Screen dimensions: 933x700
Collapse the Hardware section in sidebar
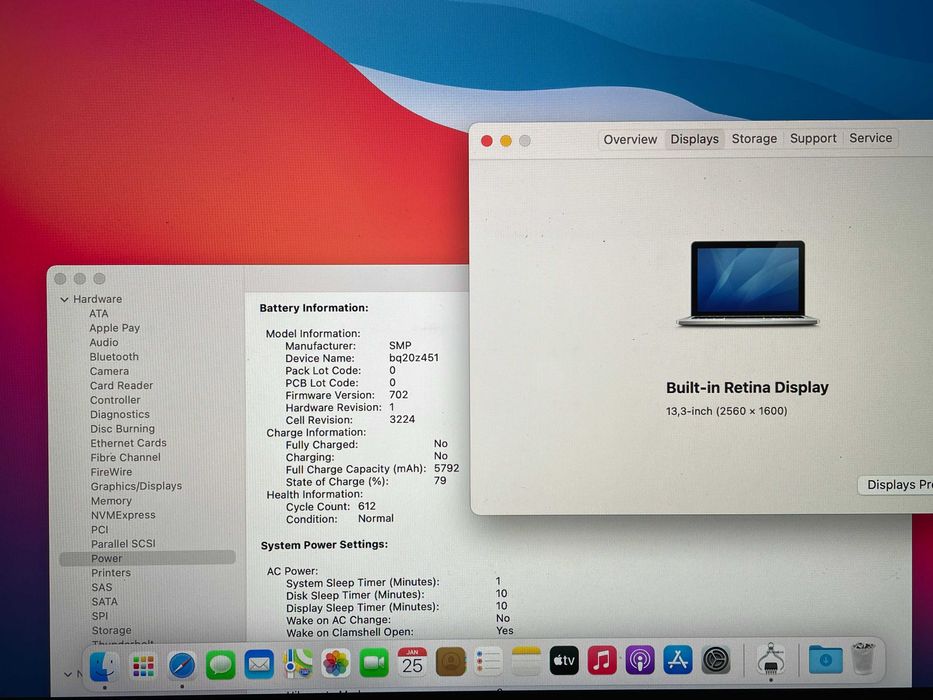64,299
